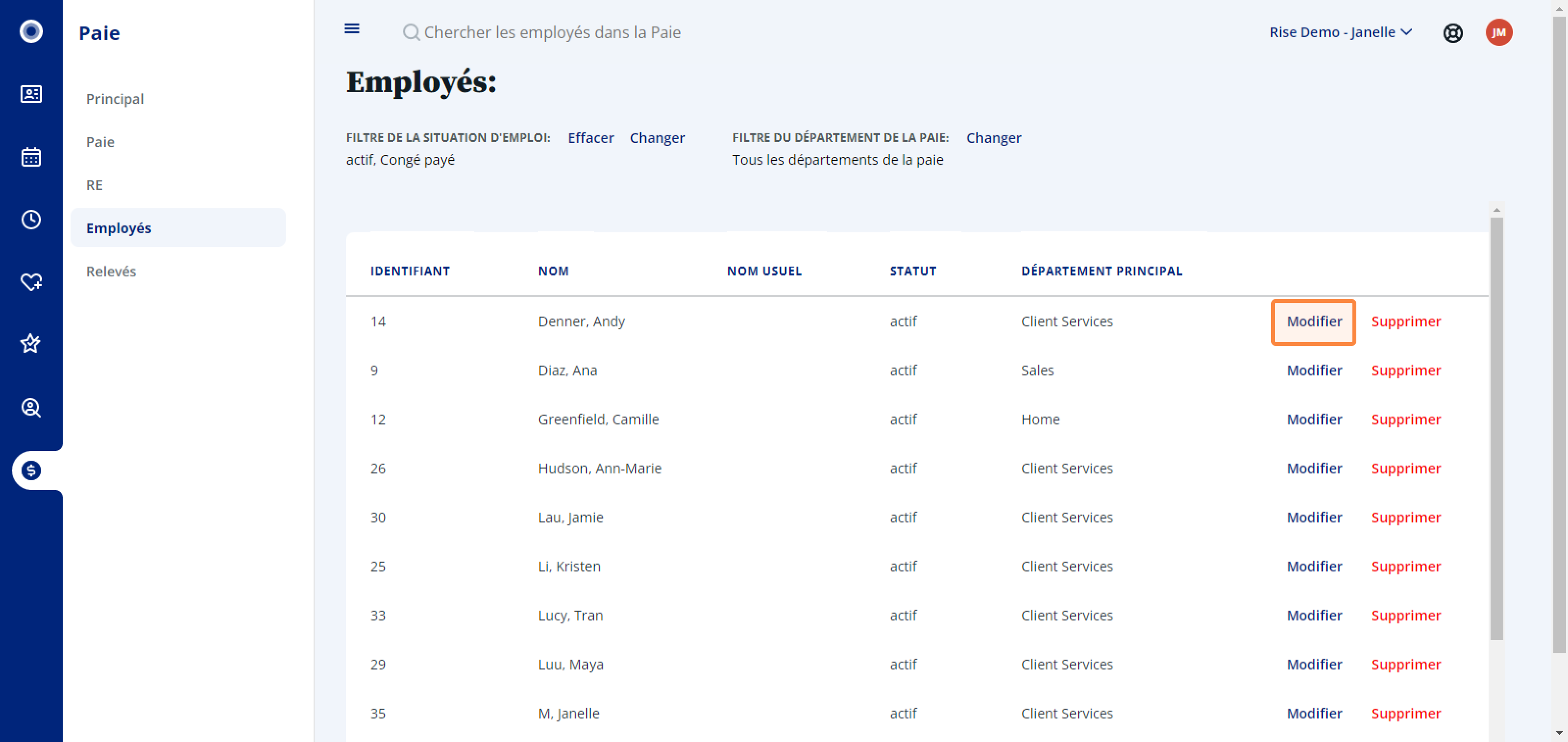Click Modifier for Luu, Maya
Viewport: 1568px width, 742px height.
point(1314,665)
